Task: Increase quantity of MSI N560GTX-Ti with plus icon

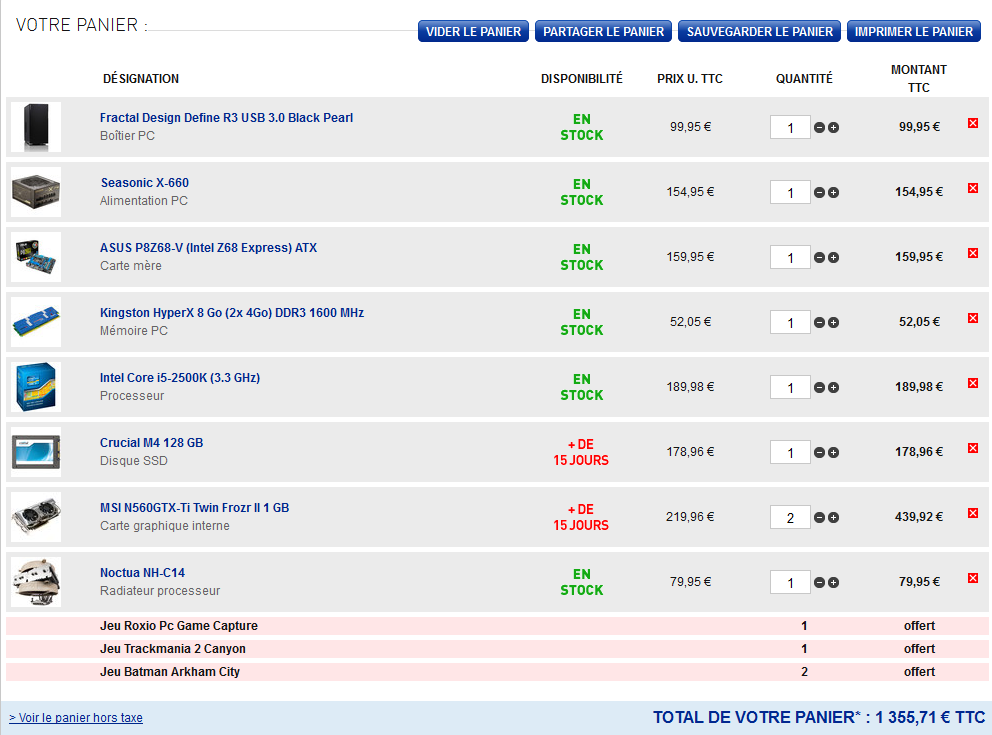Action: tap(833, 518)
